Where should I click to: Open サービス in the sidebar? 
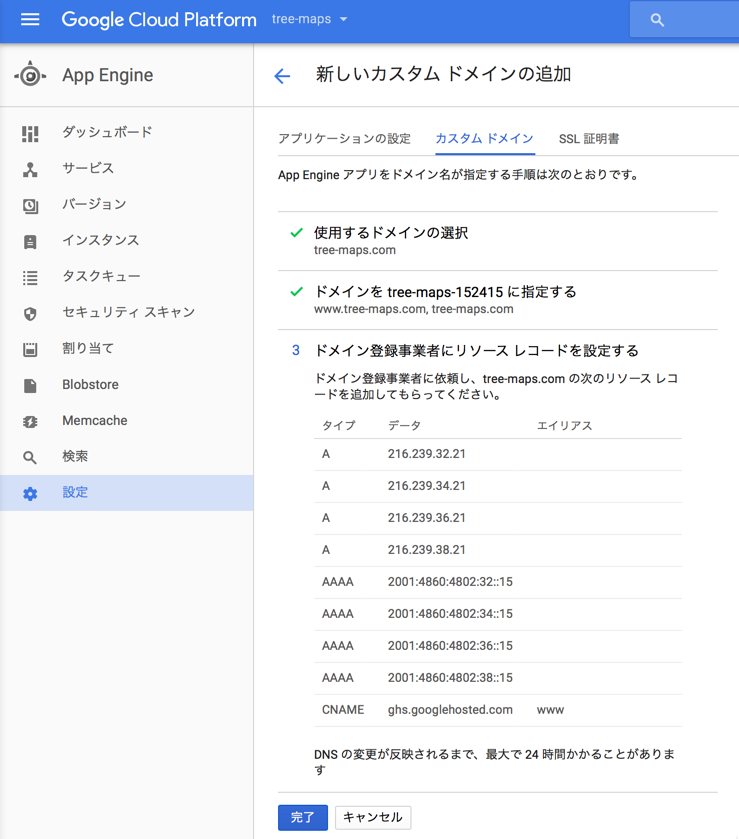tap(88, 168)
